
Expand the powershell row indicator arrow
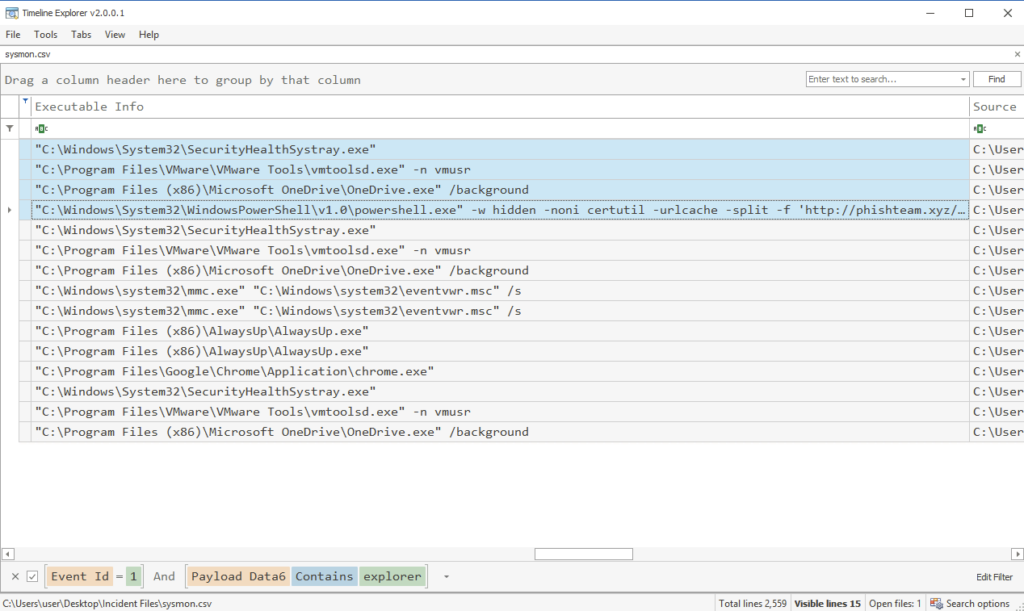click(9, 210)
